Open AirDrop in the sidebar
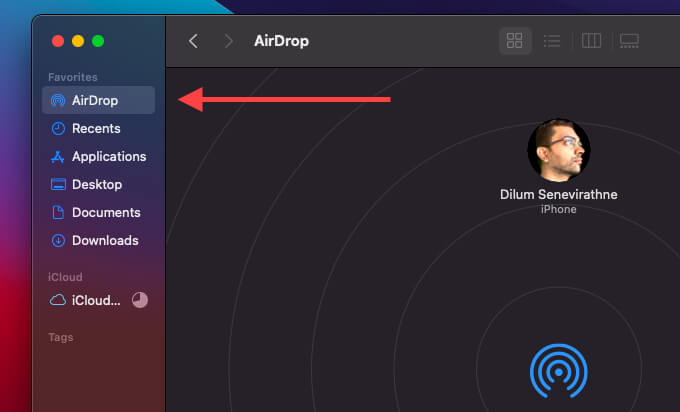Screen dimensions: 680x412 click(x=98, y=100)
